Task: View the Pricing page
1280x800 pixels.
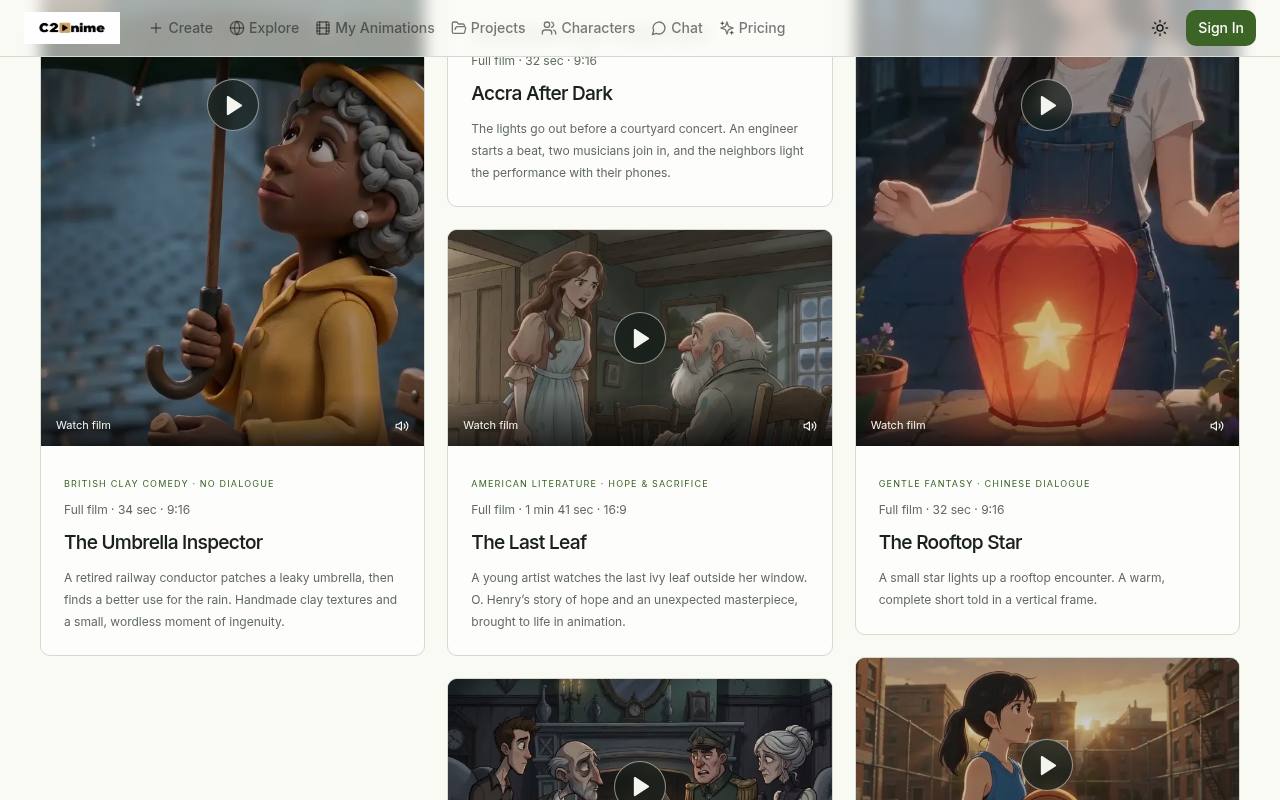Action: tap(752, 28)
